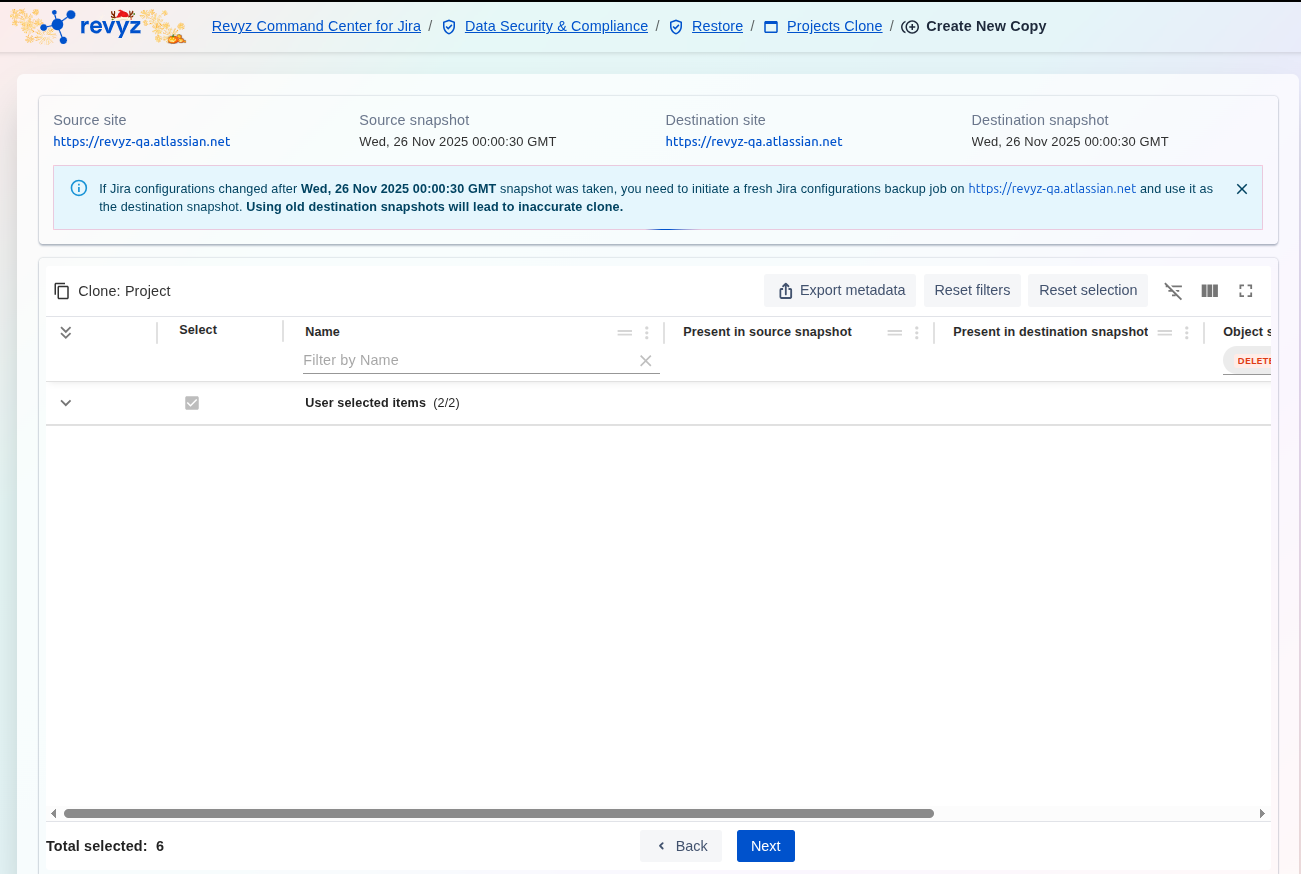Click the Revyz logo
Image resolution: width=1301 pixels, height=874 pixels.
pos(97,26)
